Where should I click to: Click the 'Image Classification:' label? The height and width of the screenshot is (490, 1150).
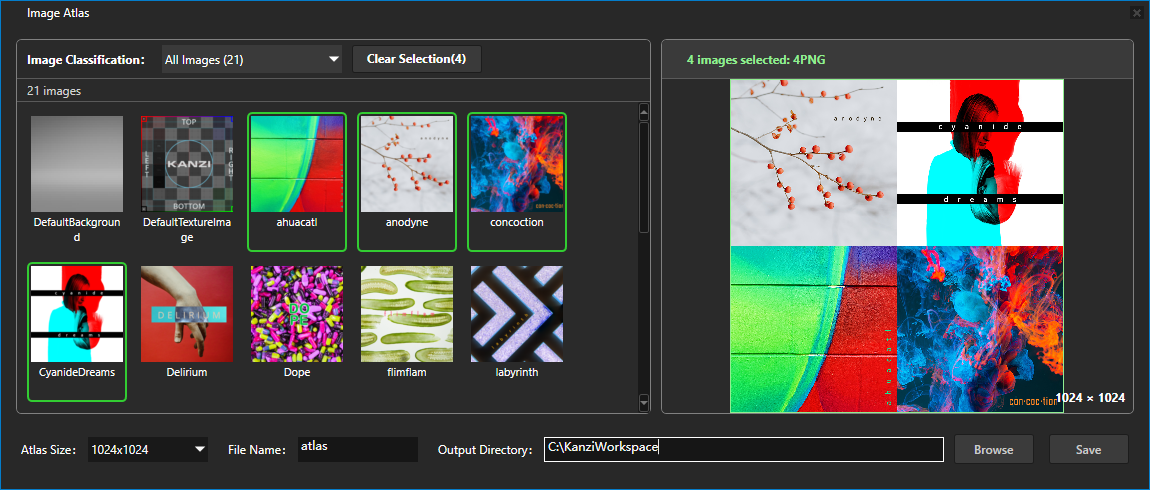86,60
